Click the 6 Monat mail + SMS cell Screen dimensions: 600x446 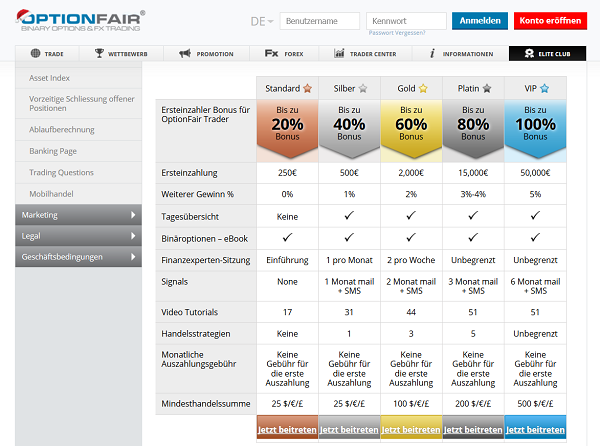pos(535,286)
